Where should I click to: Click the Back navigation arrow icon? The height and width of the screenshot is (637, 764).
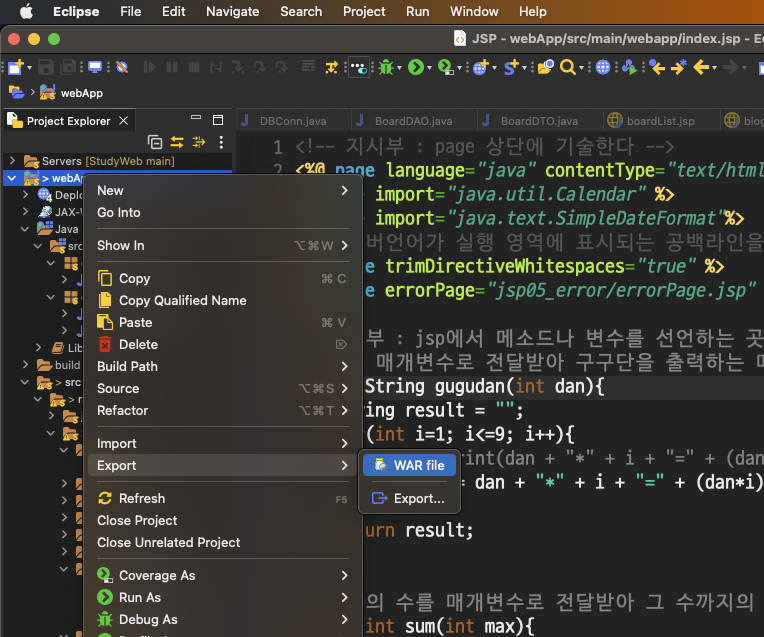(701, 67)
